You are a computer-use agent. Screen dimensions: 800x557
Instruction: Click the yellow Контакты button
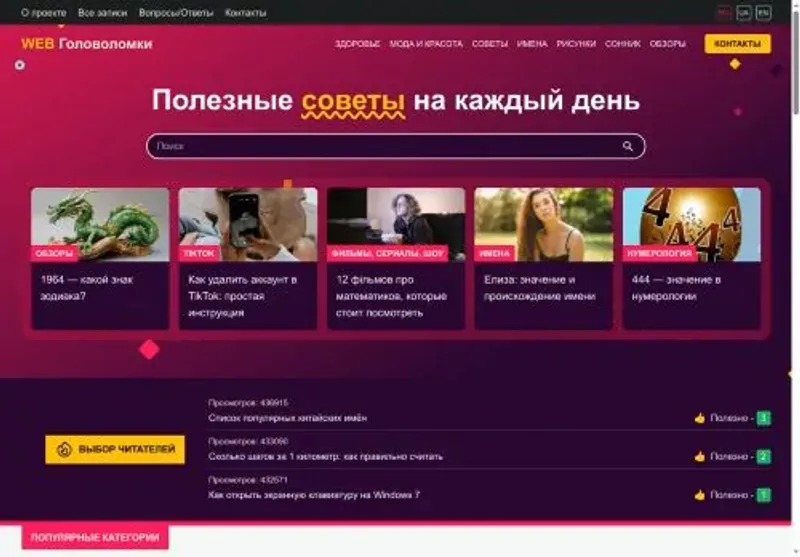pyautogui.click(x=737, y=44)
